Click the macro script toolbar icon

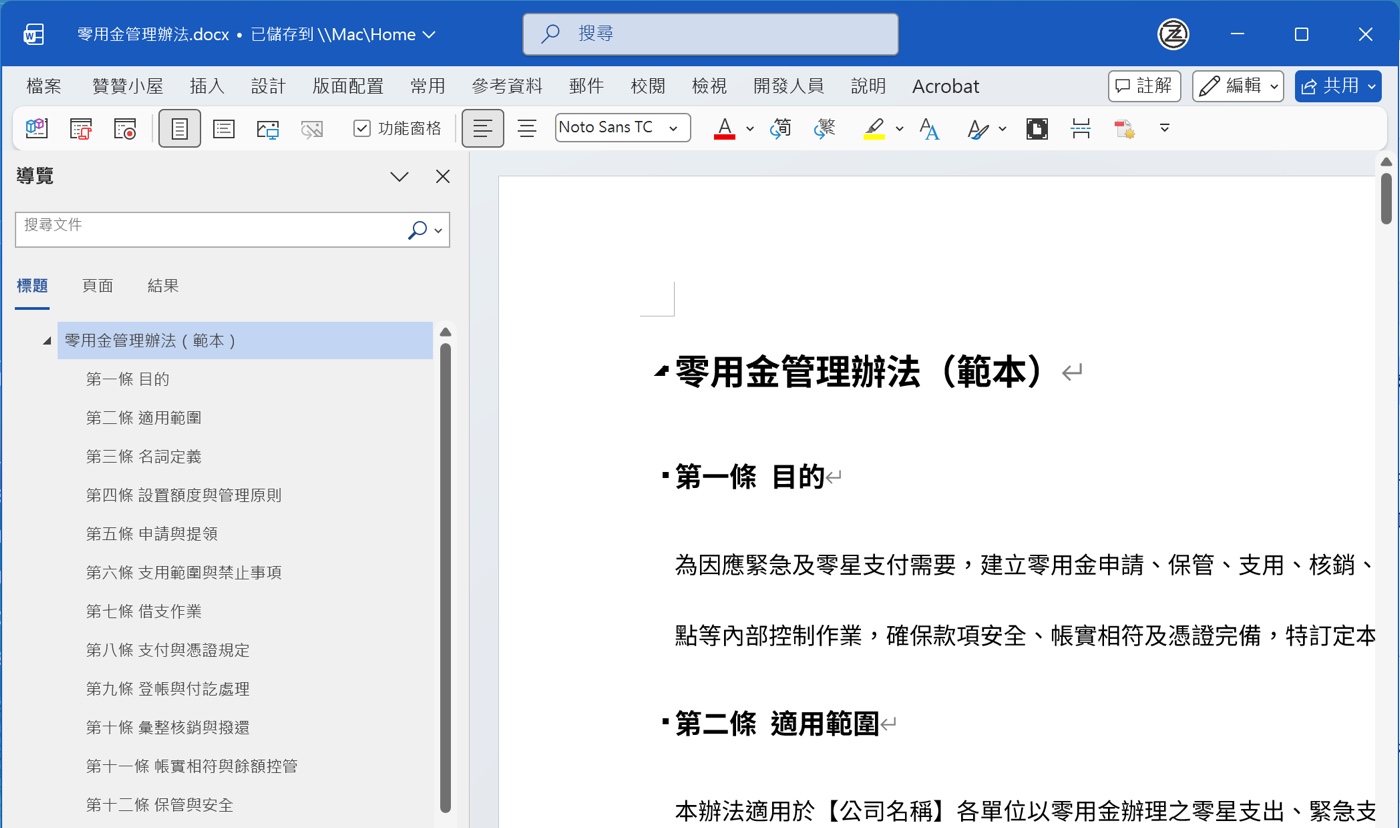(81, 128)
